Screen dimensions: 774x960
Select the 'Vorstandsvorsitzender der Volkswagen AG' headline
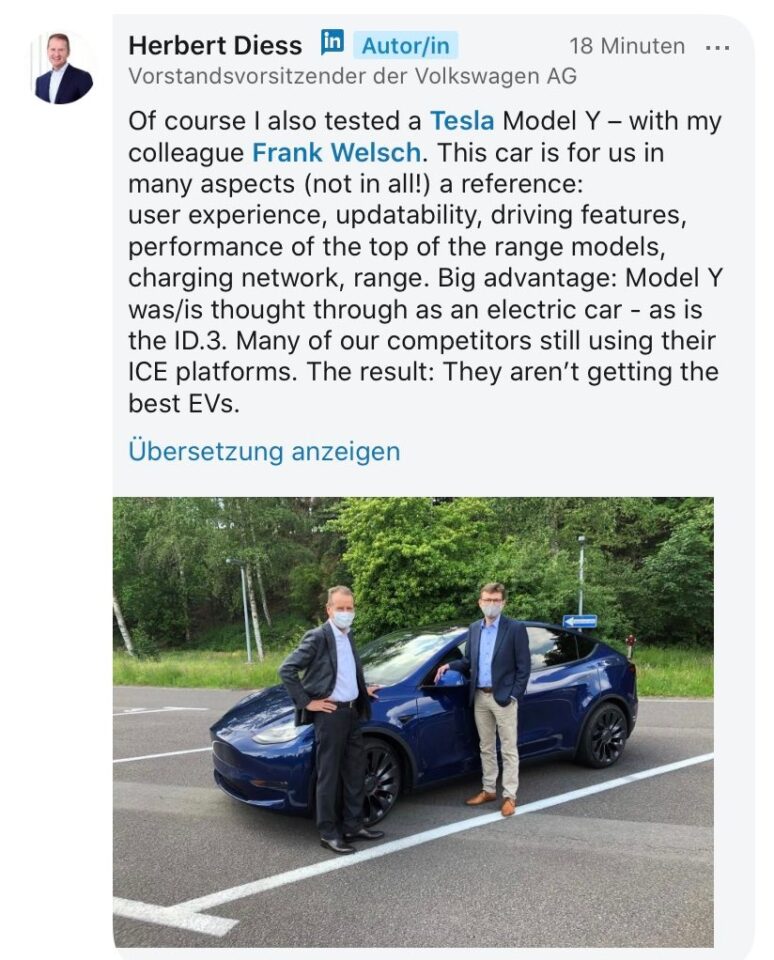352,76
